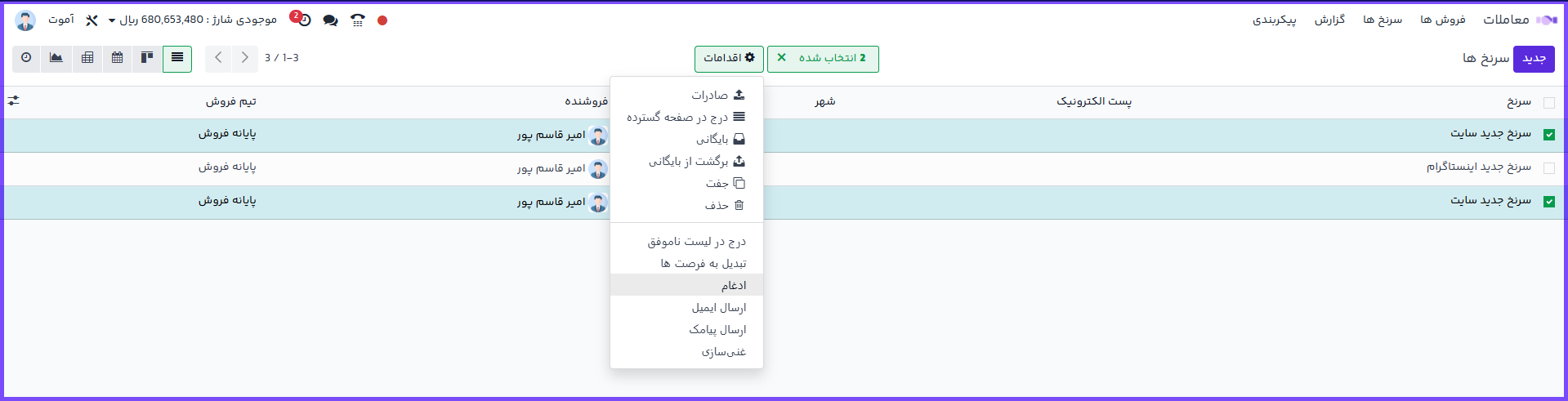Image resolution: width=1568 pixels, height=401 pixels.
Task: Open the chat conversations icon
Action: pyautogui.click(x=330, y=20)
